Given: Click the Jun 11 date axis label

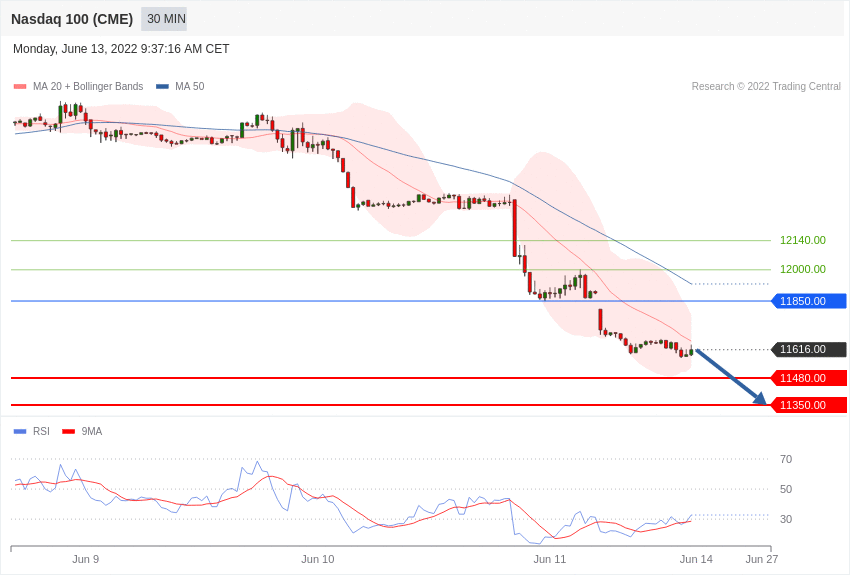Looking at the screenshot, I should [x=550, y=559].
